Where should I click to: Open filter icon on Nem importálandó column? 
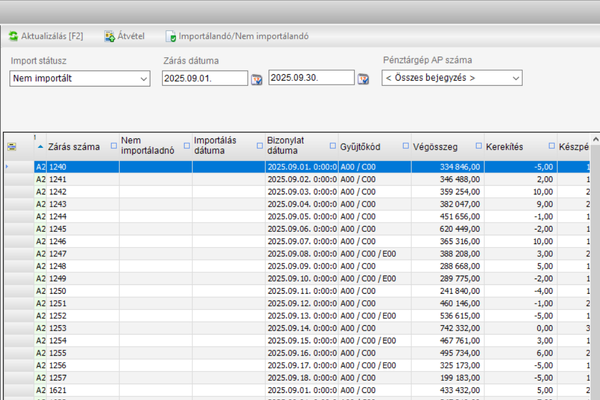tap(113, 146)
